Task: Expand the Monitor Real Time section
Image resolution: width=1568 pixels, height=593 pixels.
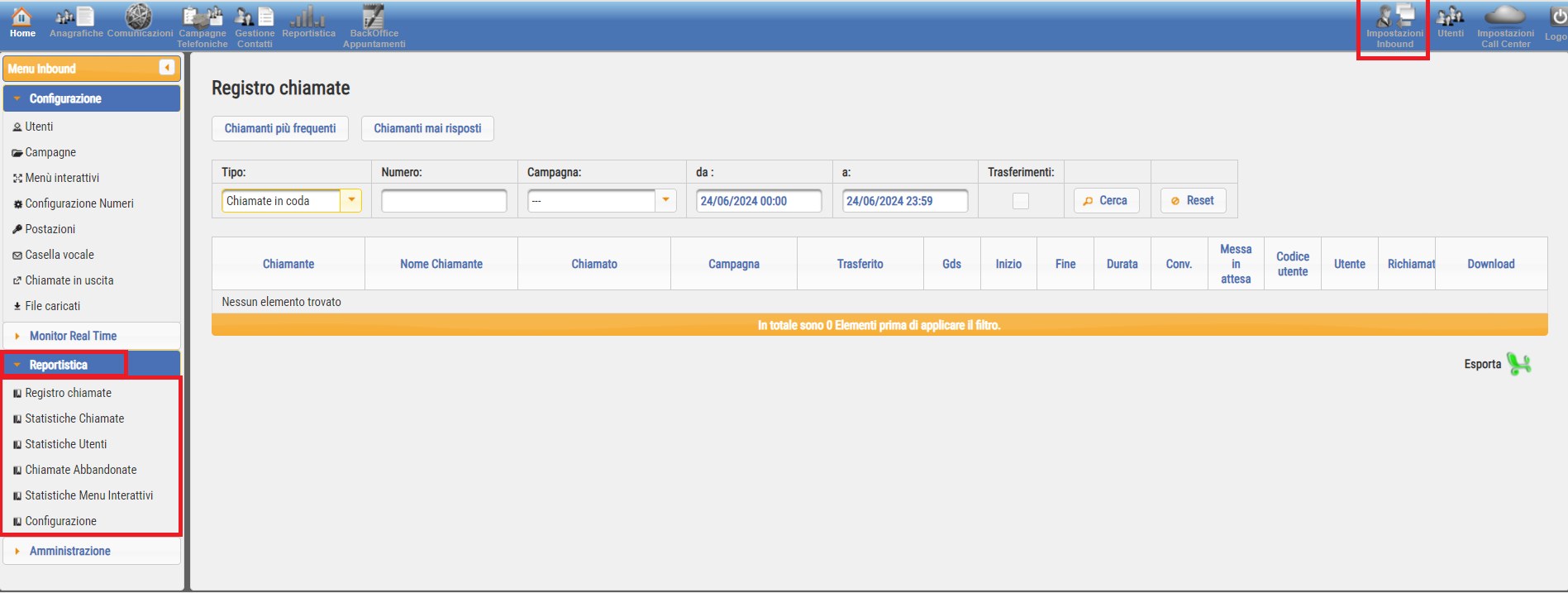Action: tap(73, 336)
